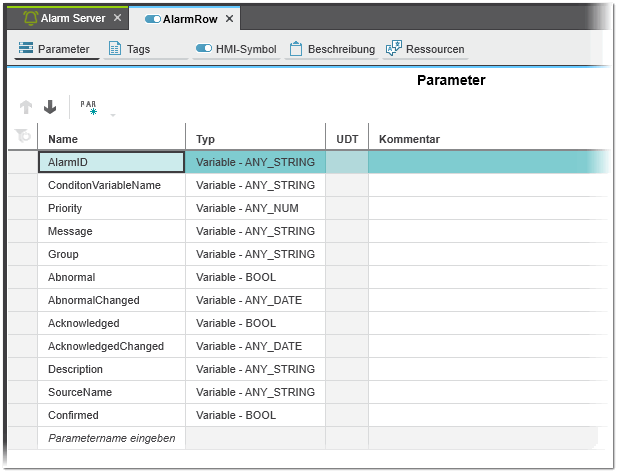Sort by the Name column header
Viewport: 617px width, 472px height.
pos(110,139)
